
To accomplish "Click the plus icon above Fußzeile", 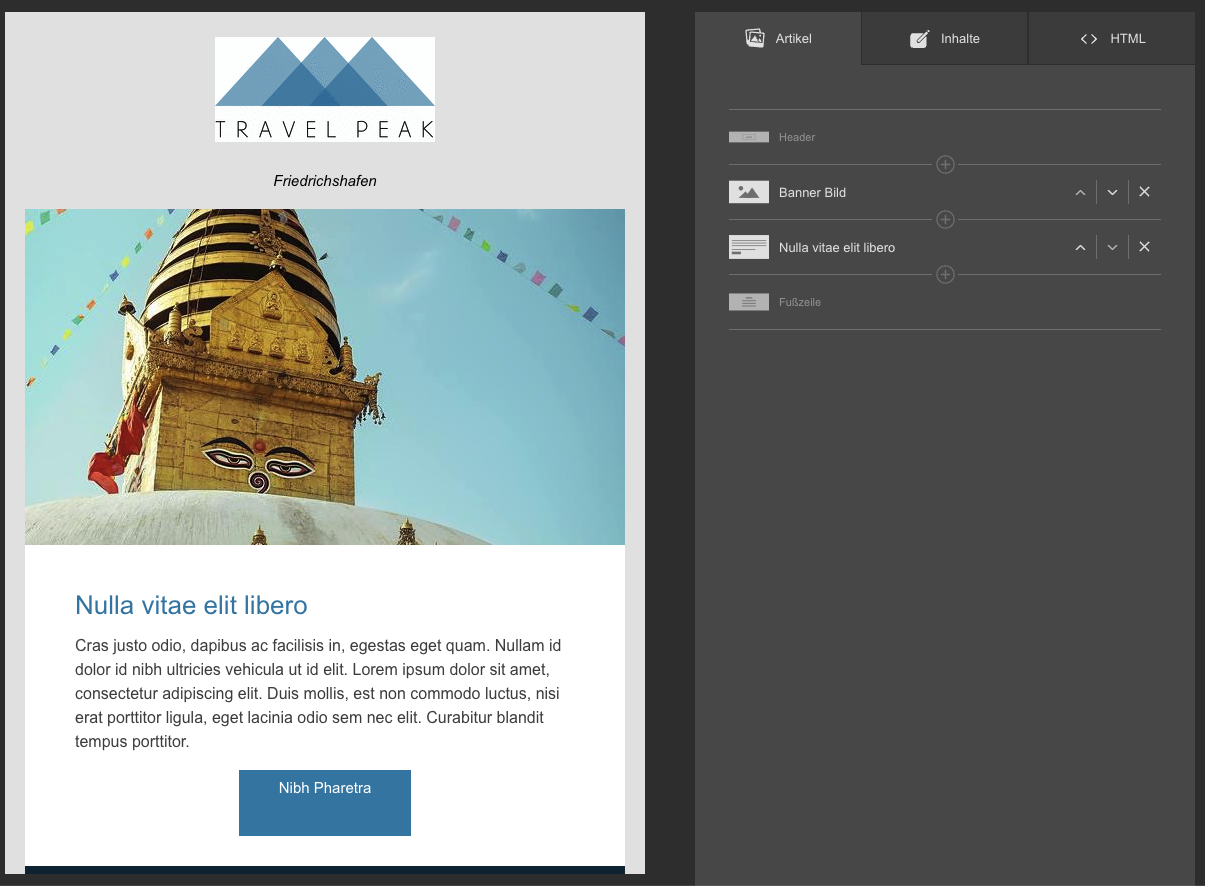I will point(945,275).
